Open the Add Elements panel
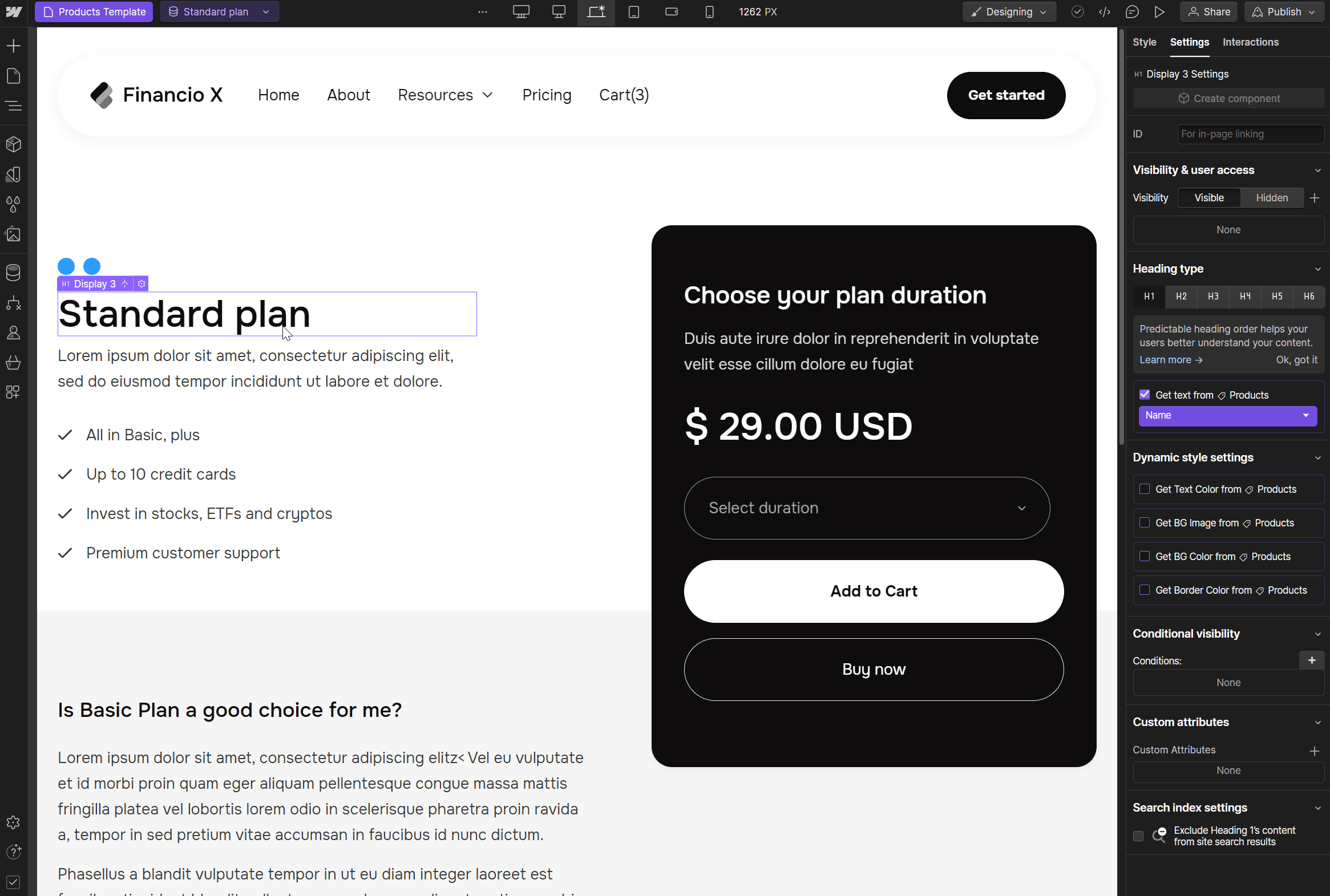 [x=14, y=46]
